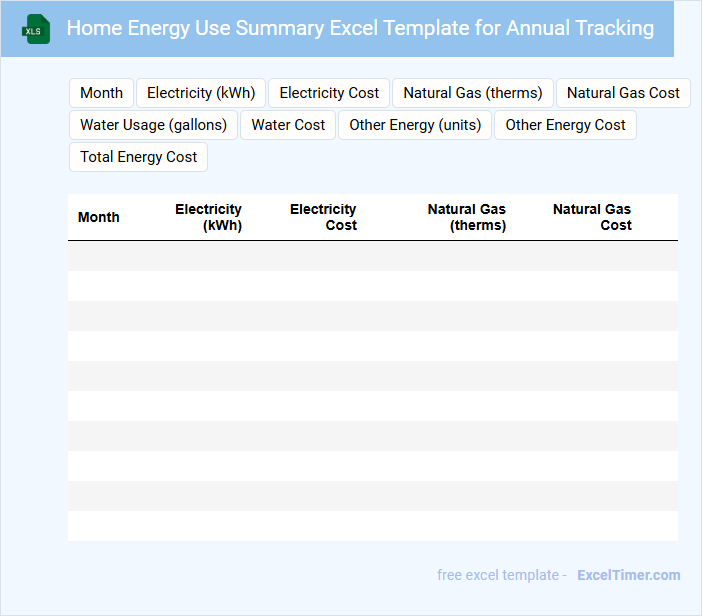The height and width of the screenshot is (616, 702).
Task: Click the Water Cost tag
Action: click(288, 125)
